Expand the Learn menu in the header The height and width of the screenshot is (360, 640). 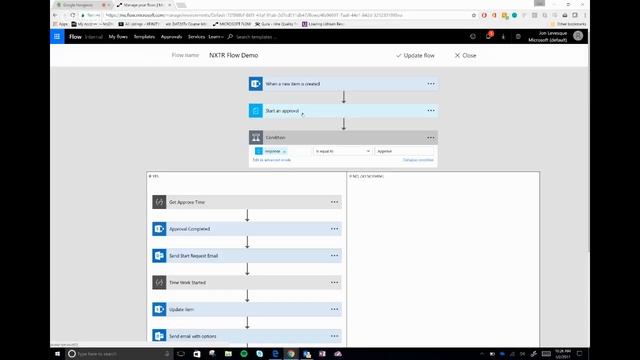point(216,37)
